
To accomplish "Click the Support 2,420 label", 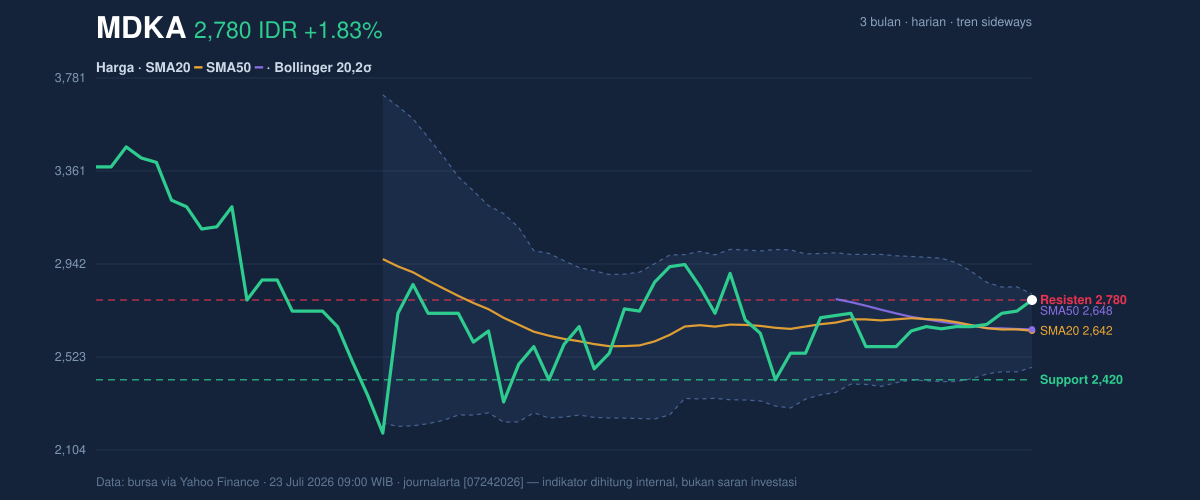I will (x=1081, y=380).
